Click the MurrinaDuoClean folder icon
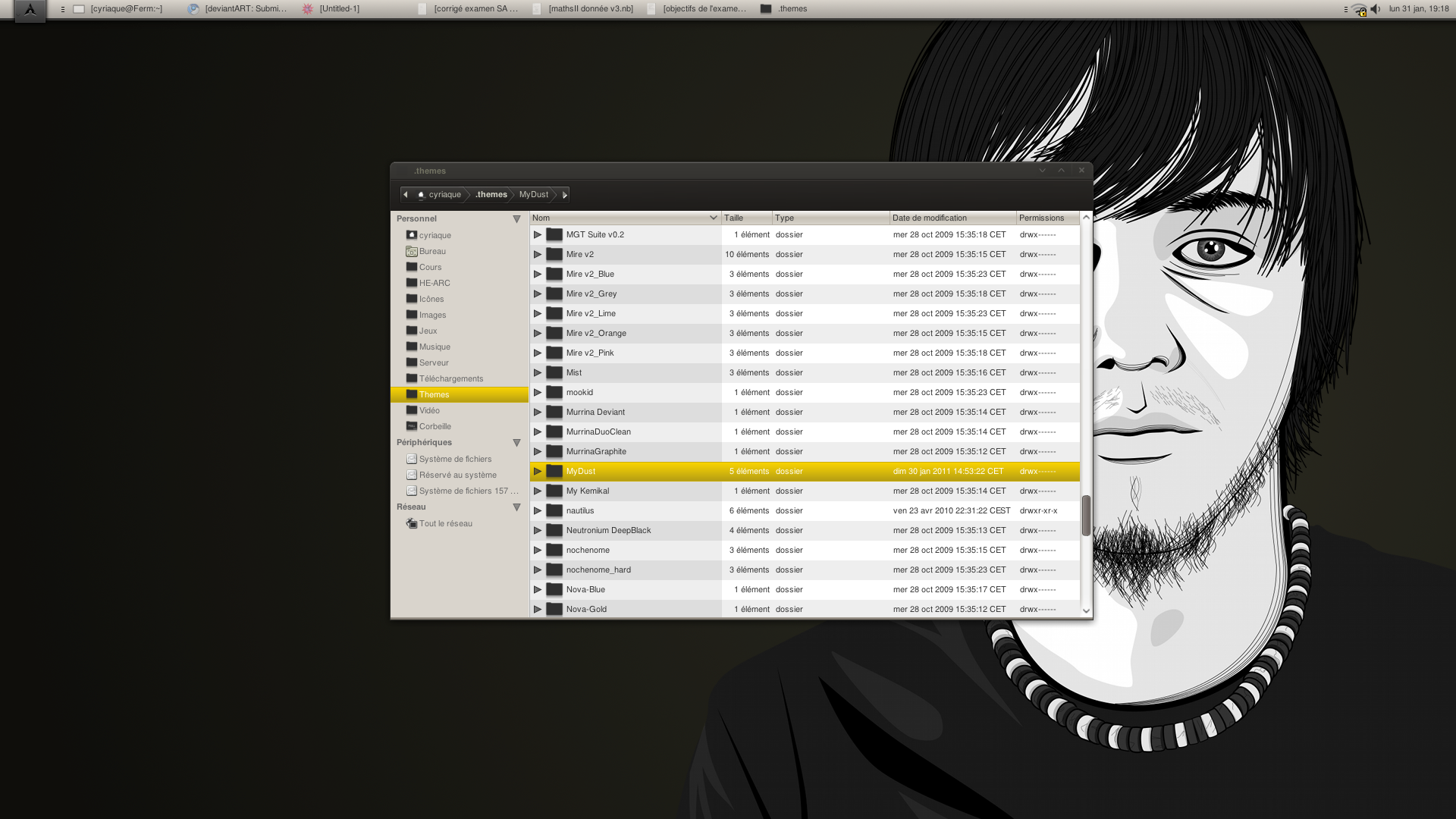 [554, 432]
